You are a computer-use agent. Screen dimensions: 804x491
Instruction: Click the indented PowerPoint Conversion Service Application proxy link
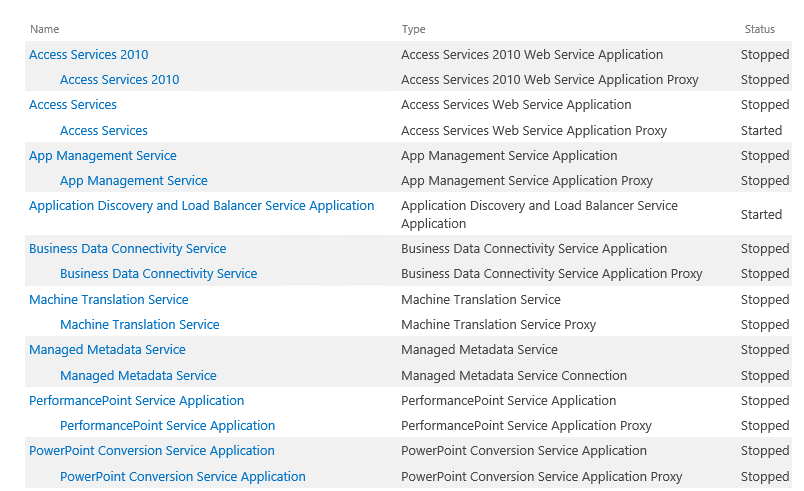tap(182, 477)
